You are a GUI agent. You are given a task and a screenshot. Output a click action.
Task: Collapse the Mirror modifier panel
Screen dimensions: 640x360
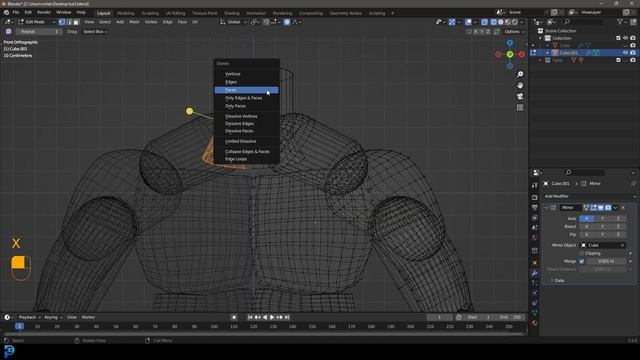547,208
